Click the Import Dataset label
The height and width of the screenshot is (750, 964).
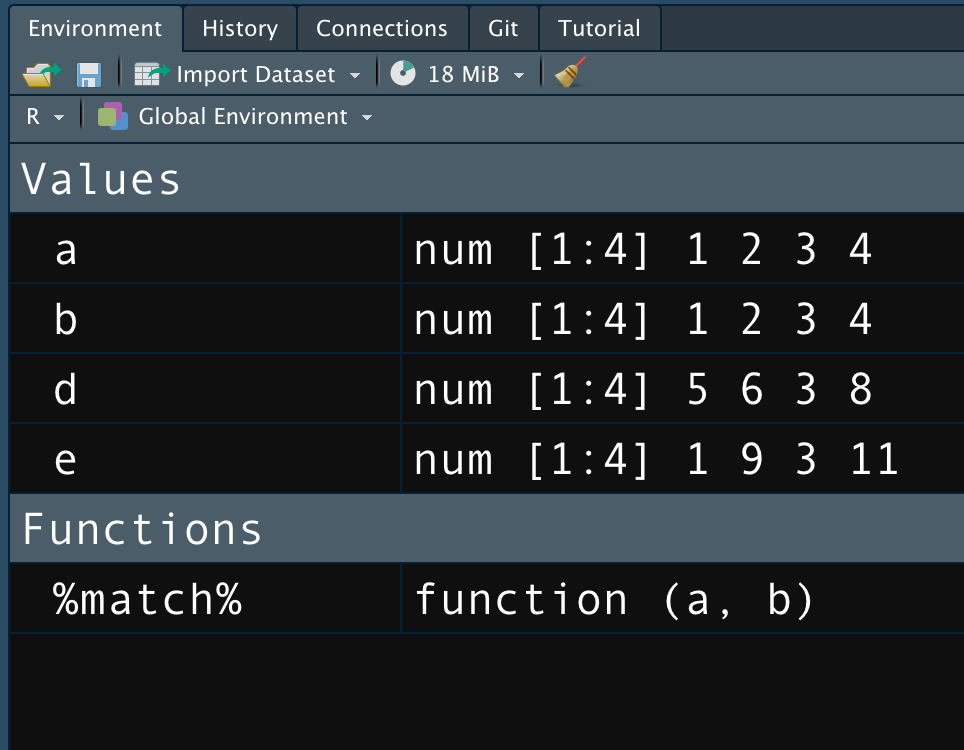click(256, 74)
